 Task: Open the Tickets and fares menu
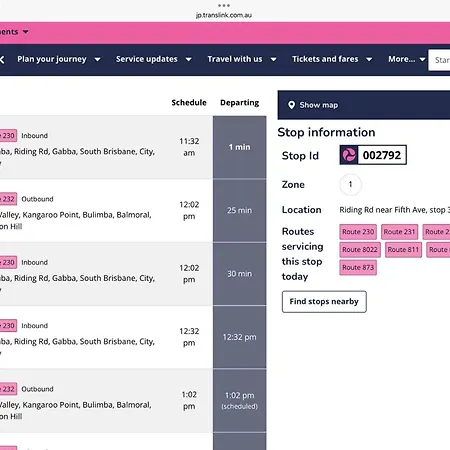pos(325,59)
